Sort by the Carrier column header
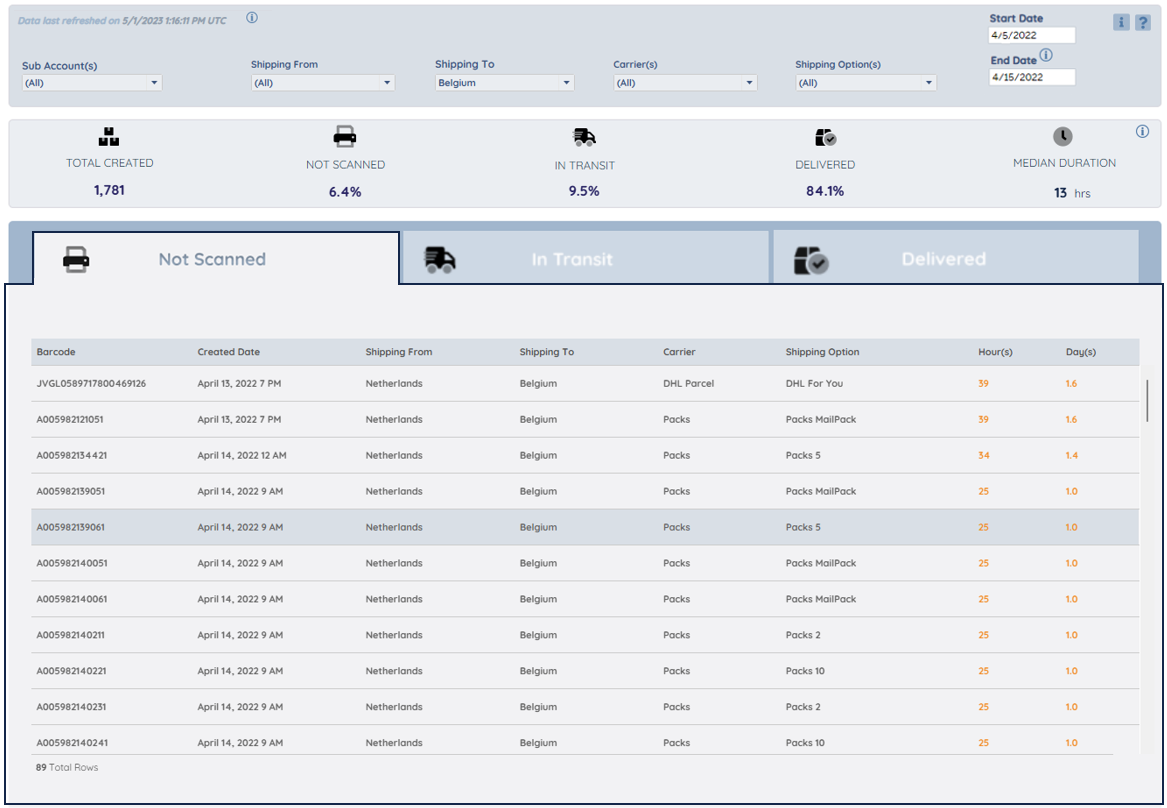 (679, 352)
